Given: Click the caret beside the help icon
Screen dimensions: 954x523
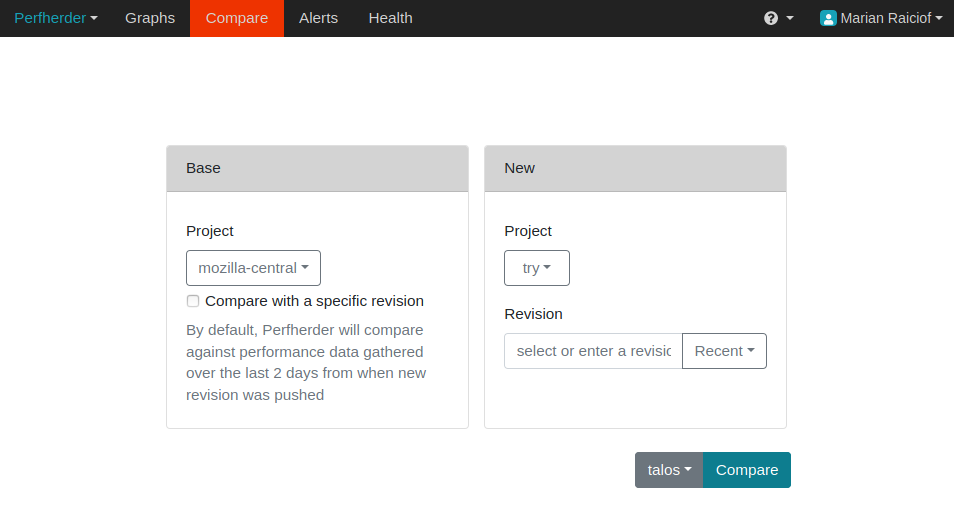Looking at the screenshot, I should pyautogui.click(x=790, y=18).
